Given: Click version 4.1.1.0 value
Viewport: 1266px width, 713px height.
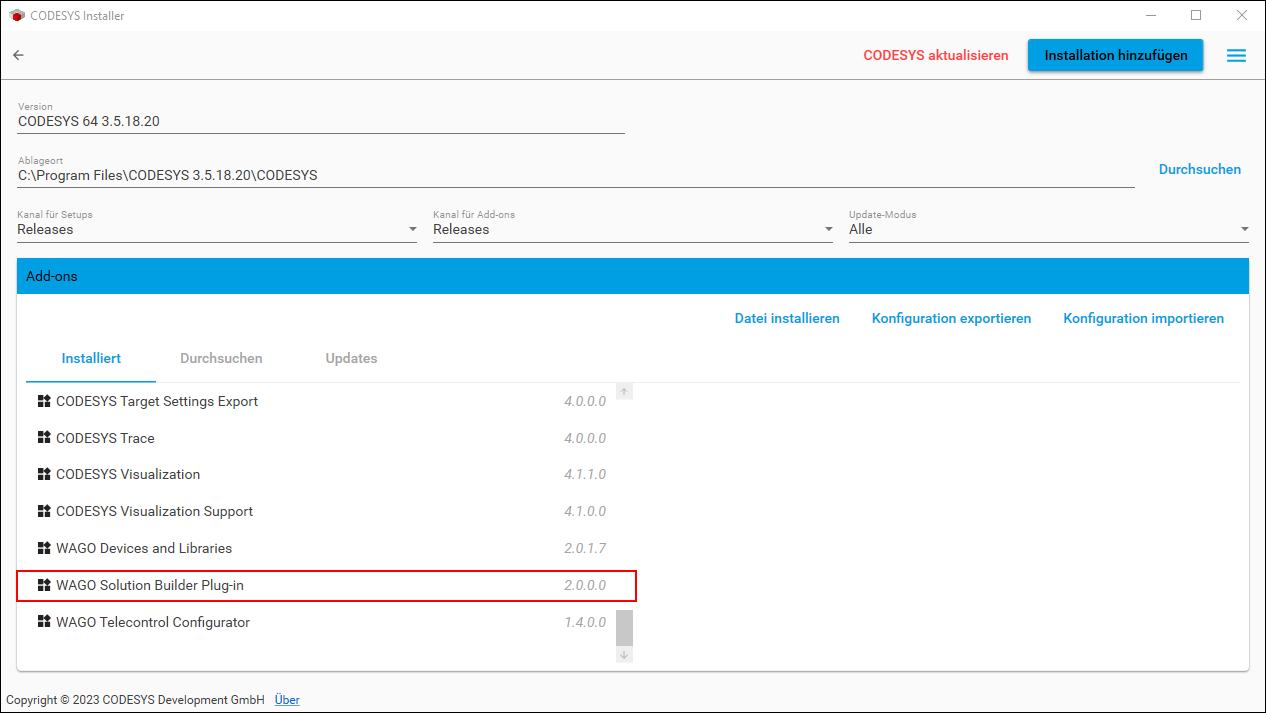Looking at the screenshot, I should [585, 474].
